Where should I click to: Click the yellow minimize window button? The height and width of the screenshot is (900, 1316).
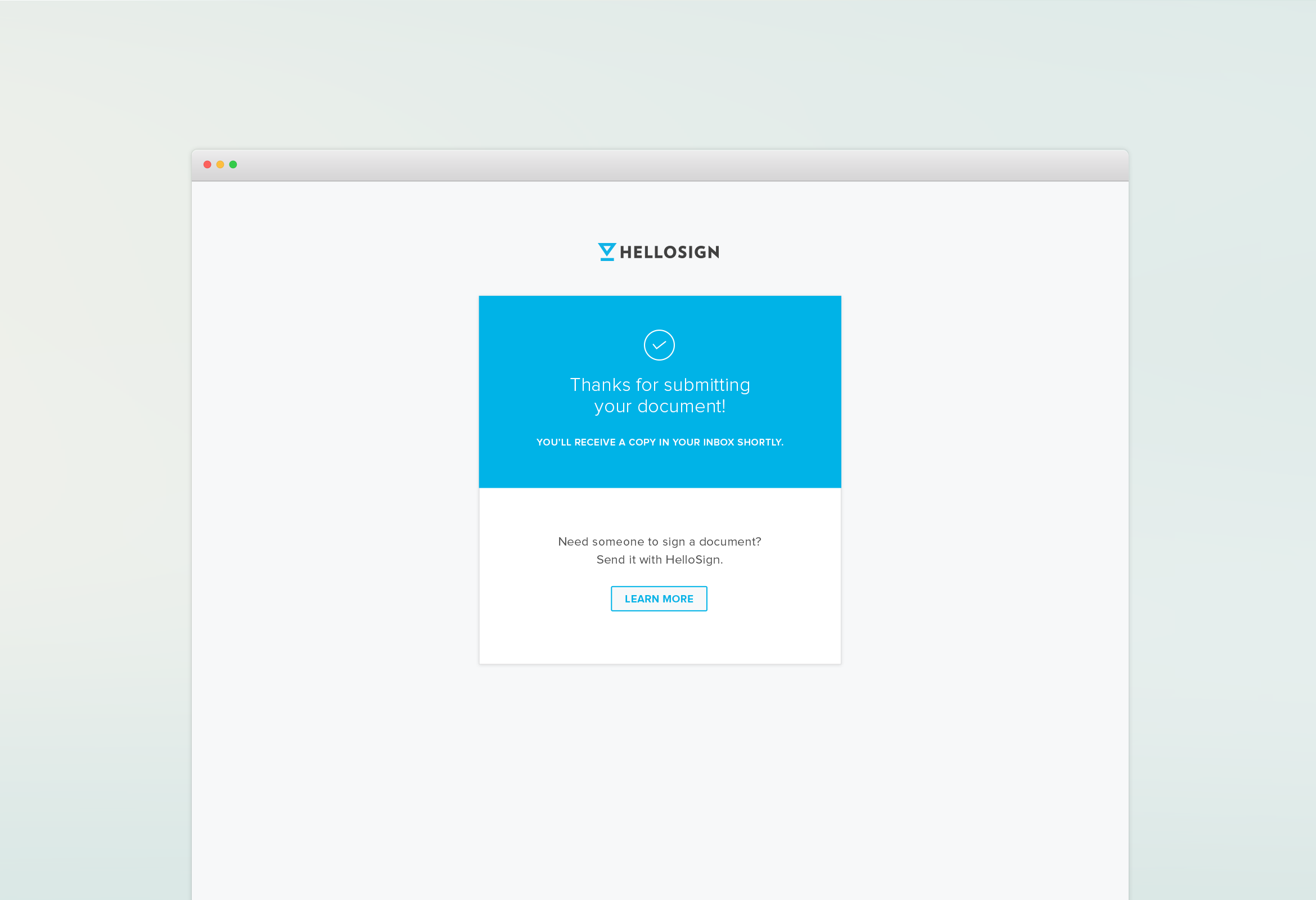tap(220, 165)
